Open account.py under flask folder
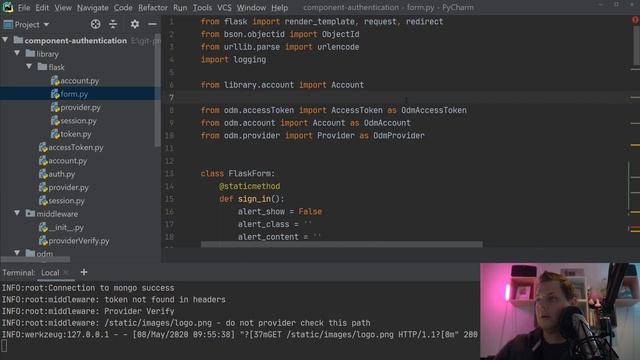Image resolution: width=640 pixels, height=360 pixels. tap(80, 81)
